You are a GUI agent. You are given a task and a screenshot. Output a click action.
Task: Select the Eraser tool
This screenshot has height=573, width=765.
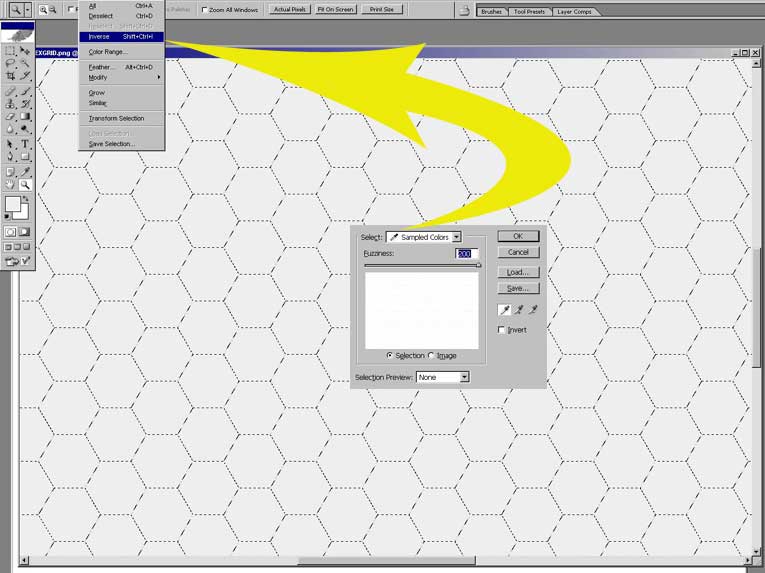(10, 117)
